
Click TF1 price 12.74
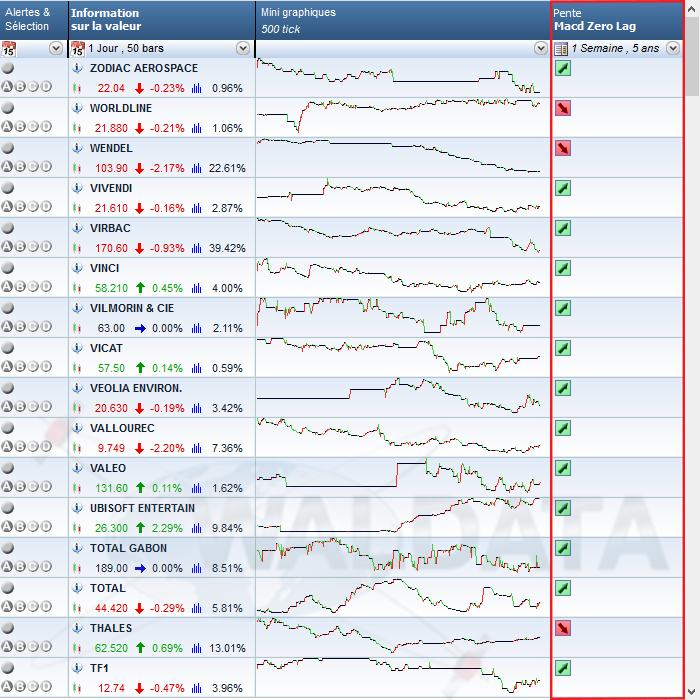pos(111,688)
